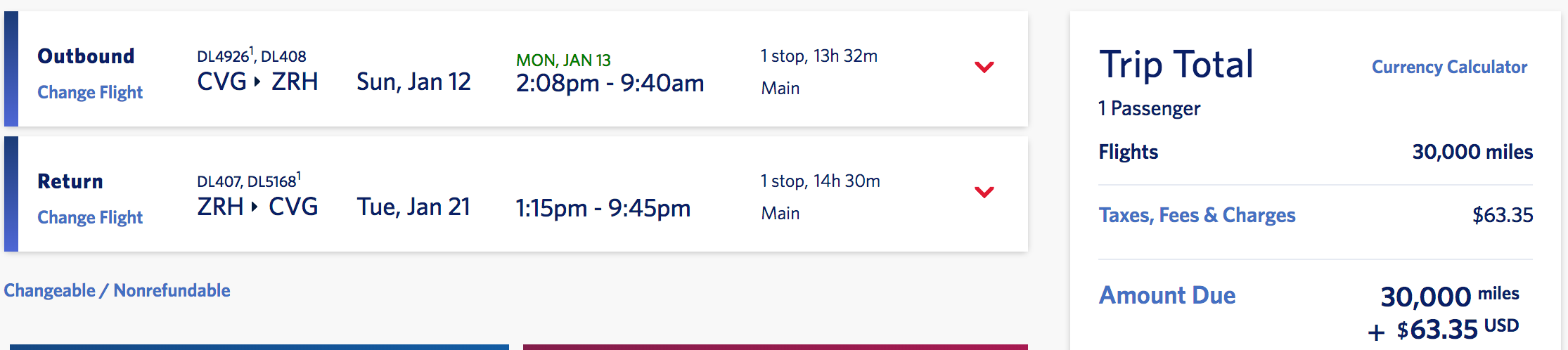1568x350 pixels.
Task: Open the Currency Calculator link
Action: pyautogui.click(x=1449, y=67)
